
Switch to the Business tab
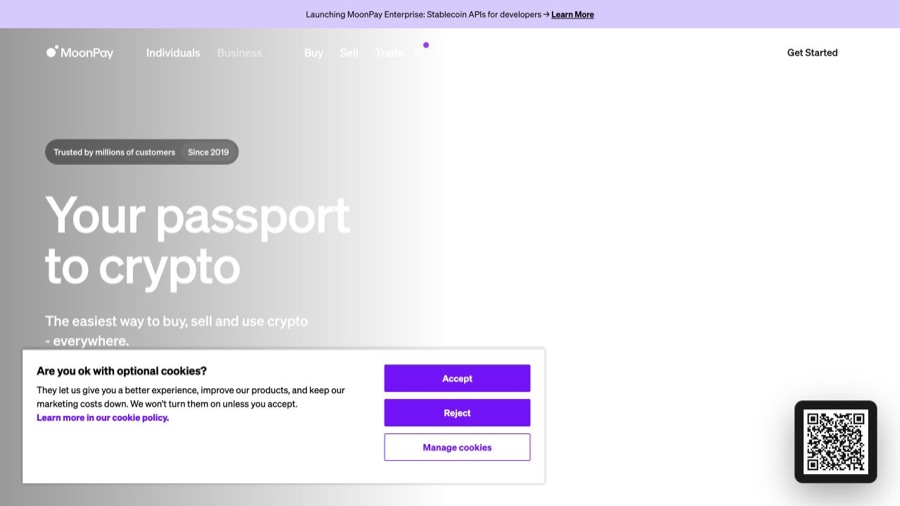pyautogui.click(x=239, y=53)
